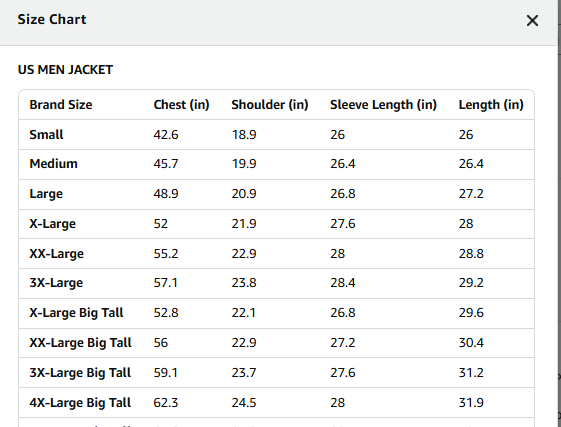Click the Chest (in) column header
This screenshot has width=561, height=427.
181,105
